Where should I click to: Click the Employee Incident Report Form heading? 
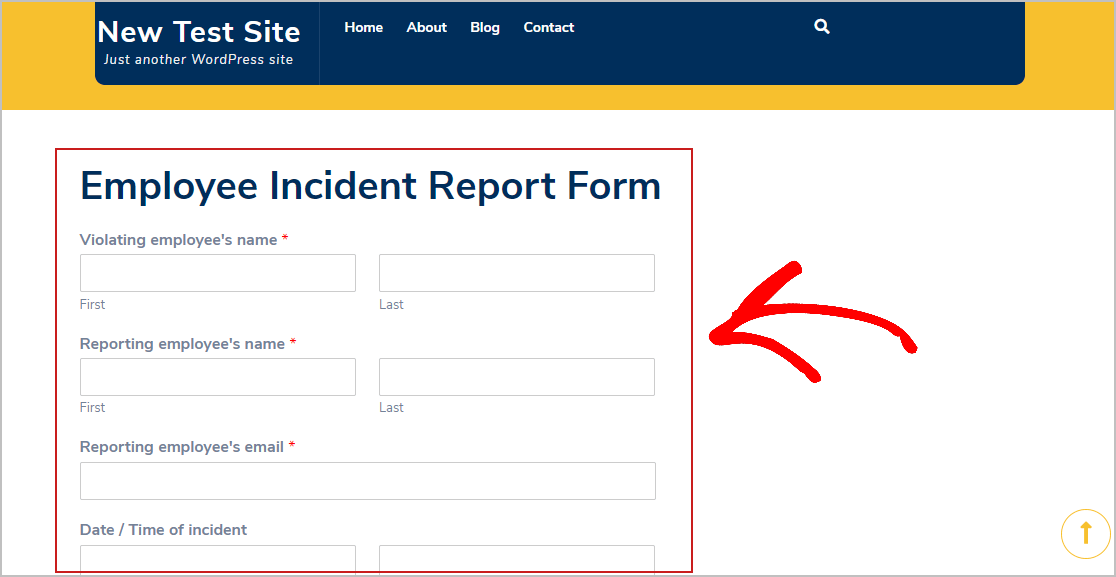tap(371, 186)
